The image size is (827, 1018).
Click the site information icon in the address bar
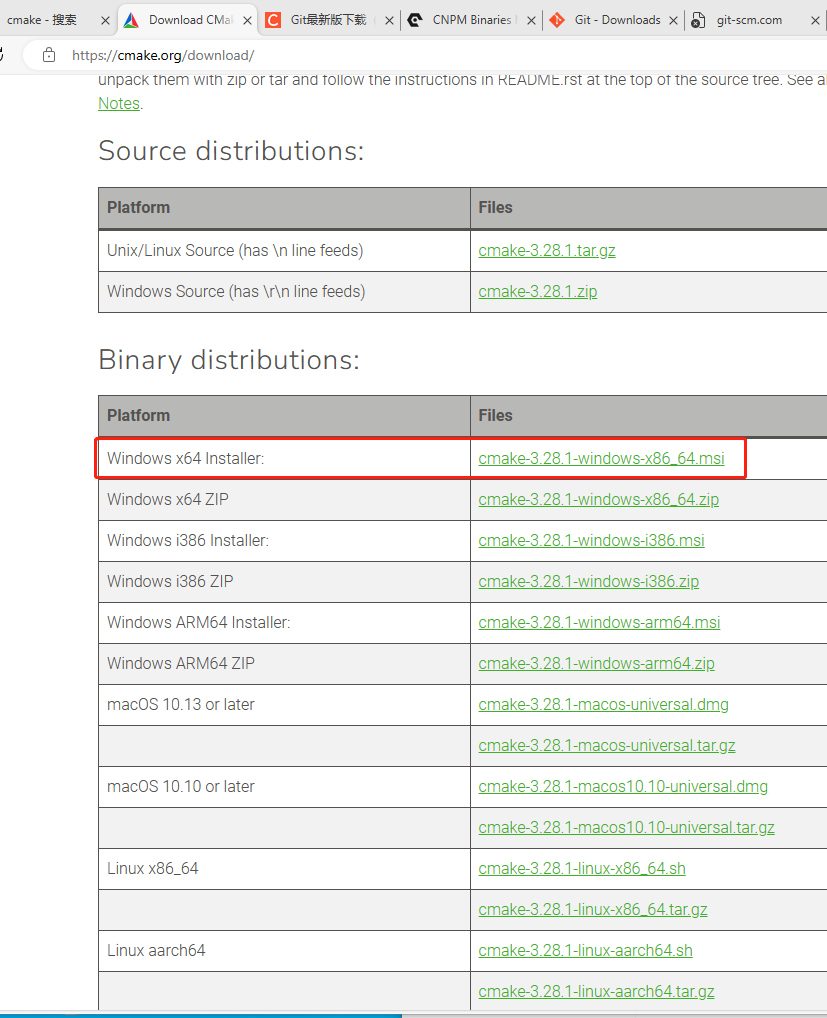(x=48, y=57)
